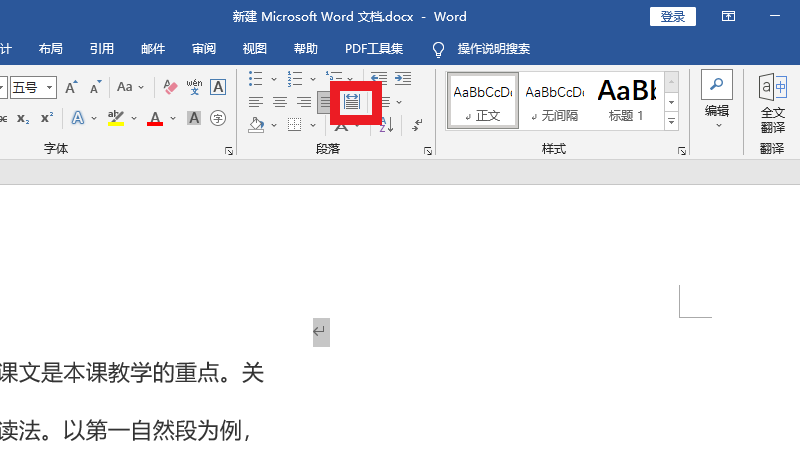Click the clear formatting eraser icon

(x=170, y=88)
